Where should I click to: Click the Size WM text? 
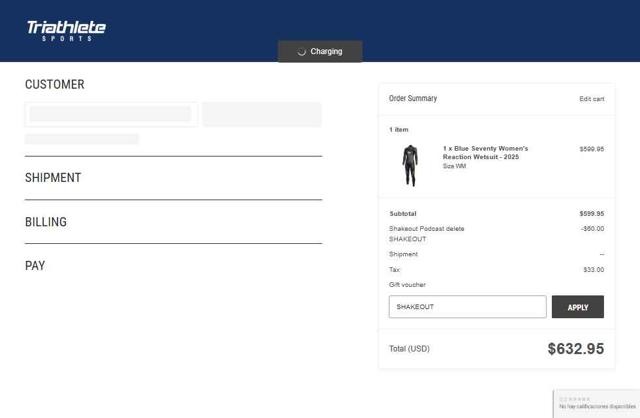point(454,166)
